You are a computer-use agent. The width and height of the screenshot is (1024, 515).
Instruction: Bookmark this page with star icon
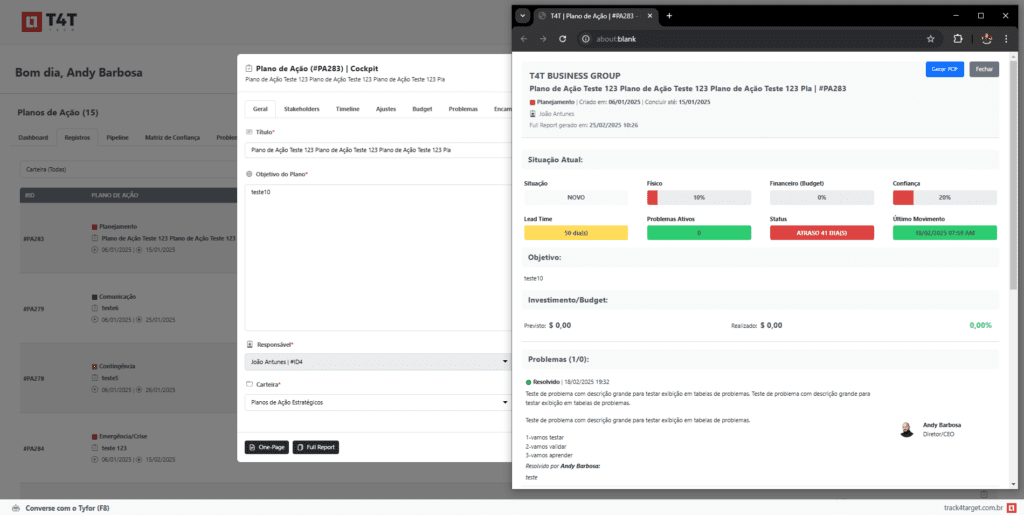click(930, 39)
